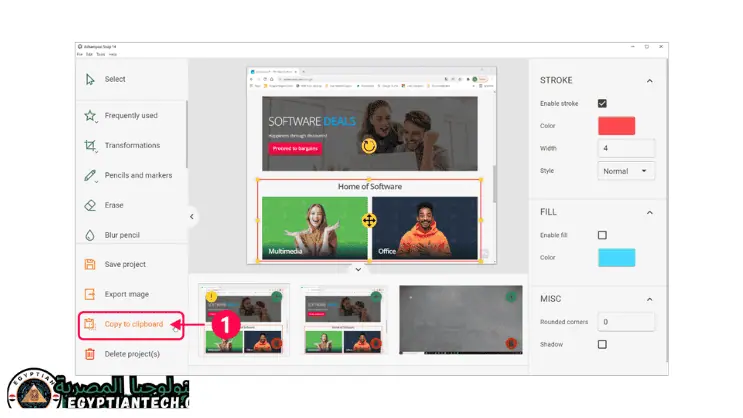Choose the Pencils and markers tool
743x418 pixels.
(x=90, y=176)
